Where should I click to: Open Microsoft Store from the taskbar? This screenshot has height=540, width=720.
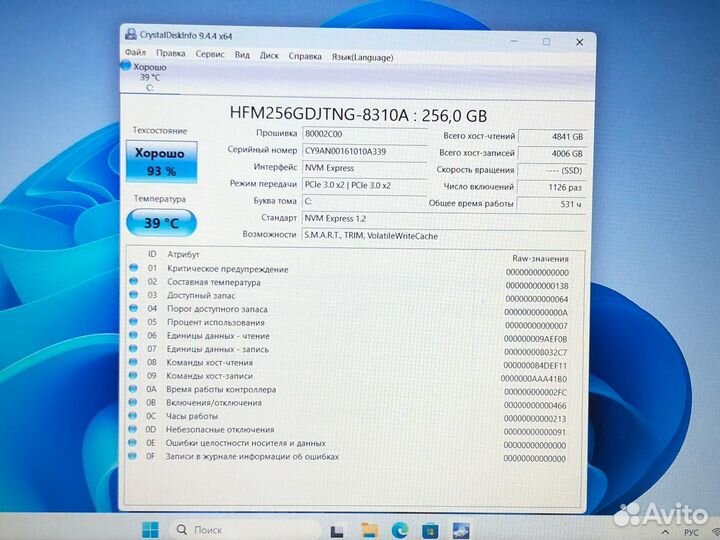point(430,530)
